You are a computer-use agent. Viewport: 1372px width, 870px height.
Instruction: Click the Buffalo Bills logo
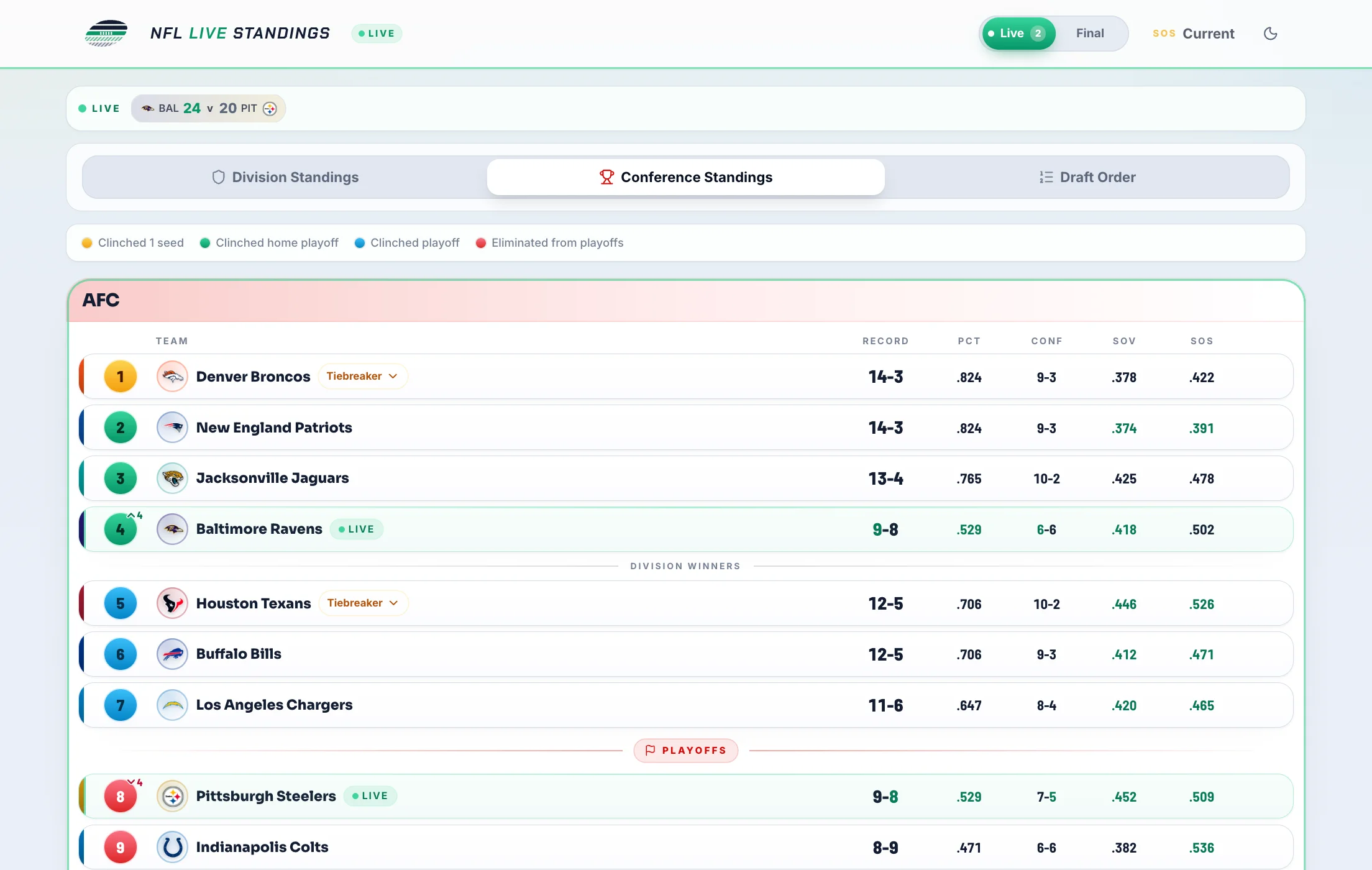pos(172,654)
